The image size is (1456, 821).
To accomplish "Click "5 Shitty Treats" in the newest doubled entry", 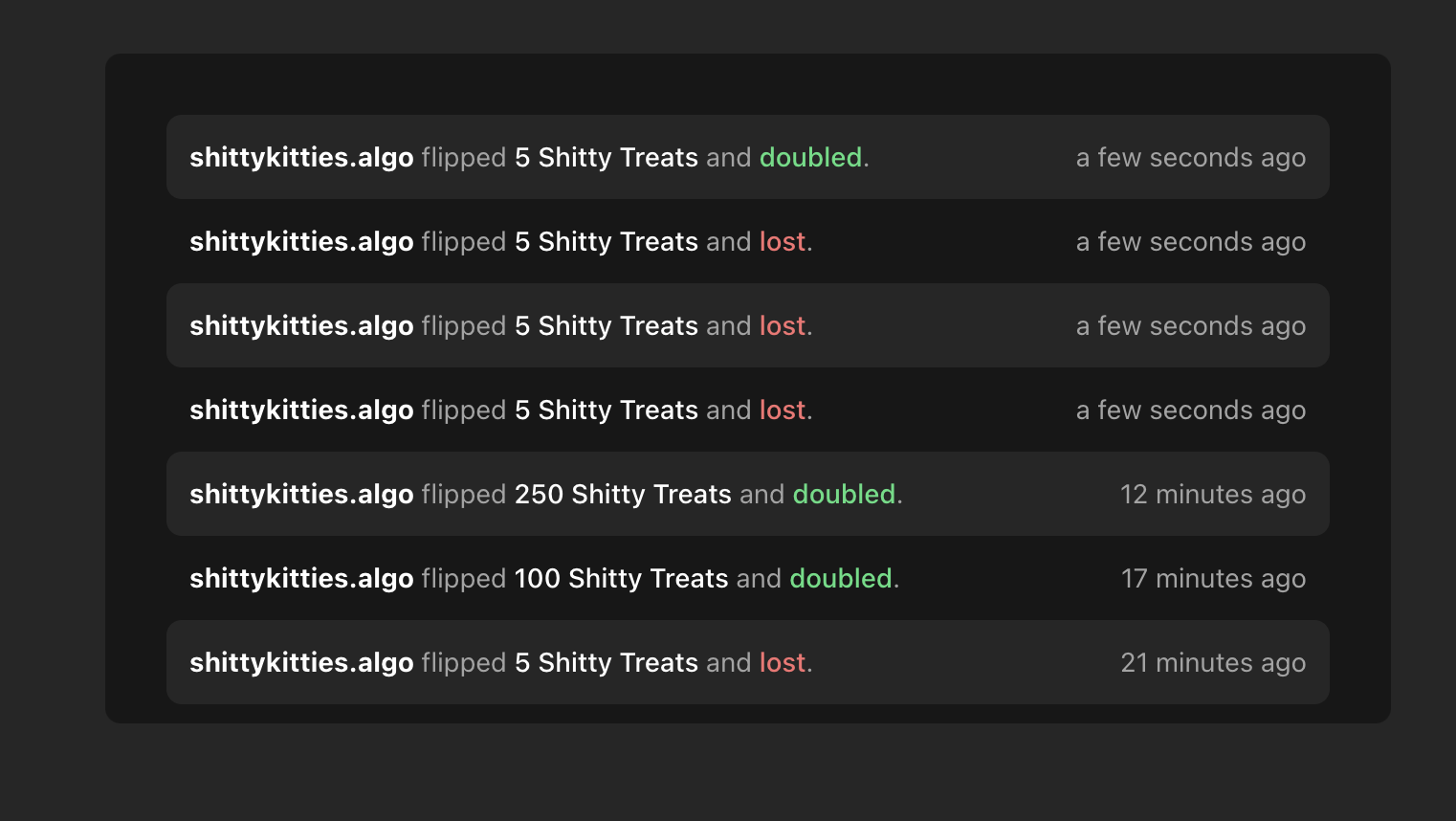I will coord(607,158).
